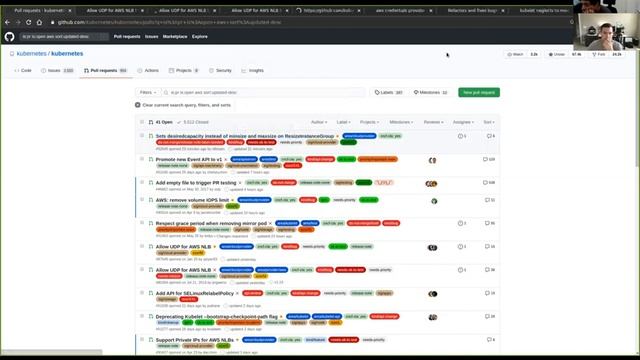Click comments icon on Support Private IPs row
640x360 pixels.
(x=488, y=340)
